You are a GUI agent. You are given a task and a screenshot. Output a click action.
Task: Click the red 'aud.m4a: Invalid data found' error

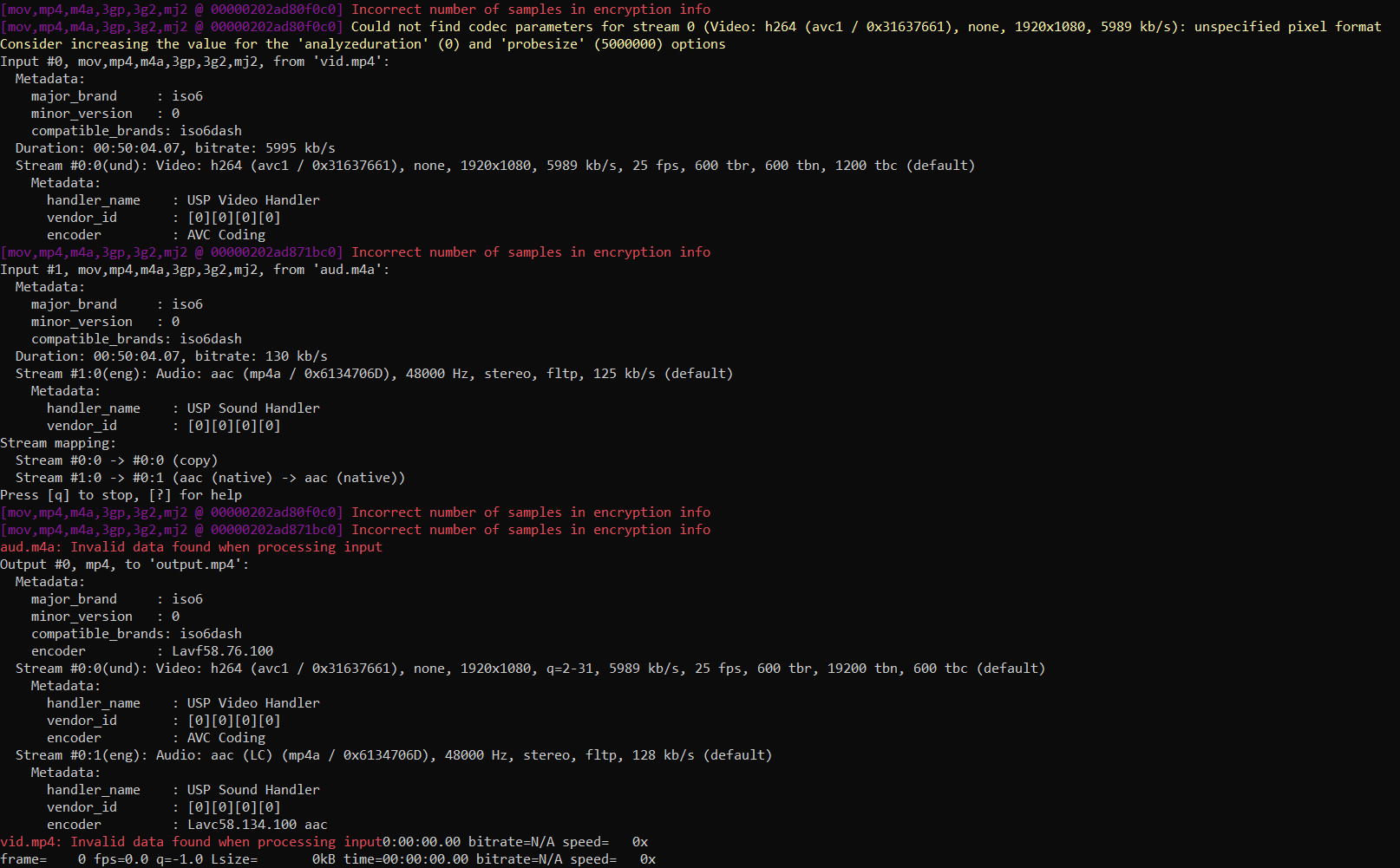pos(191,547)
